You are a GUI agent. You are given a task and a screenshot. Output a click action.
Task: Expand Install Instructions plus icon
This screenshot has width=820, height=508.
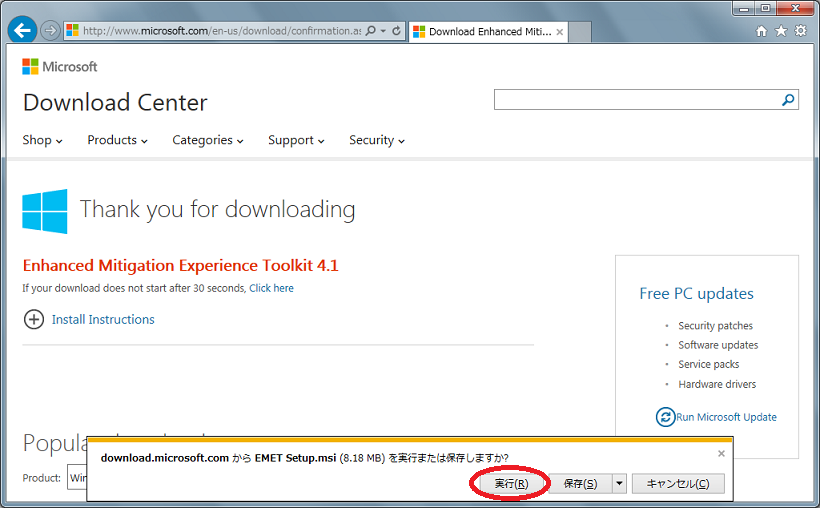pos(34,319)
